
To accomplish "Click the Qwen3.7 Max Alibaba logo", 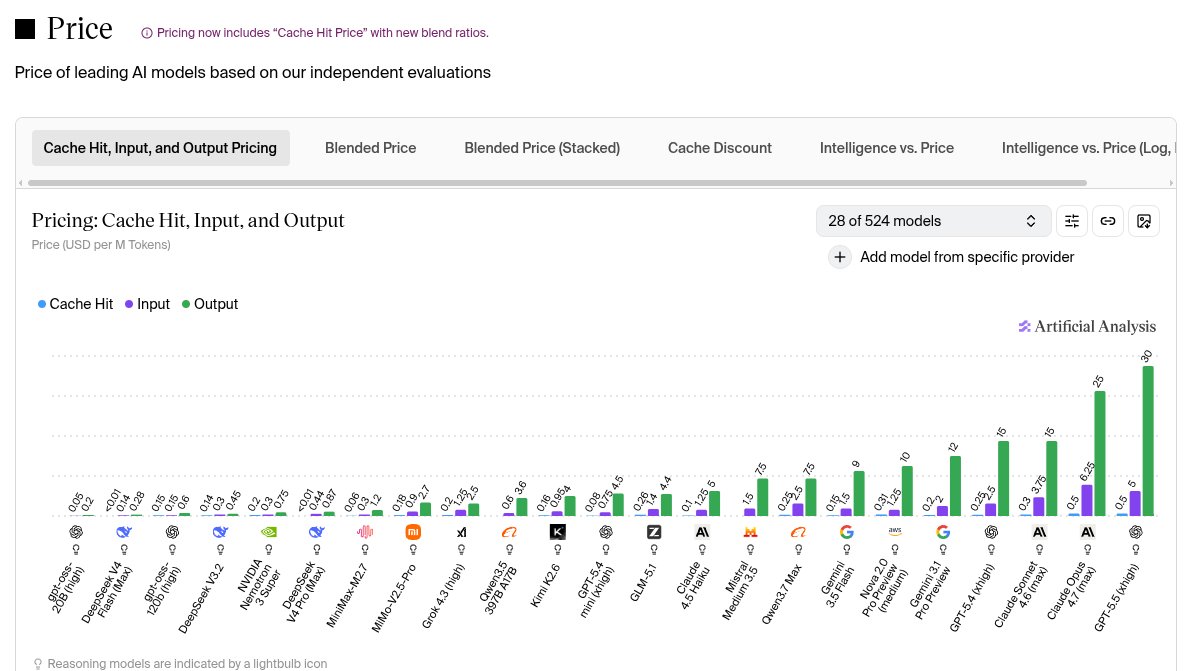I will pyautogui.click(x=799, y=532).
